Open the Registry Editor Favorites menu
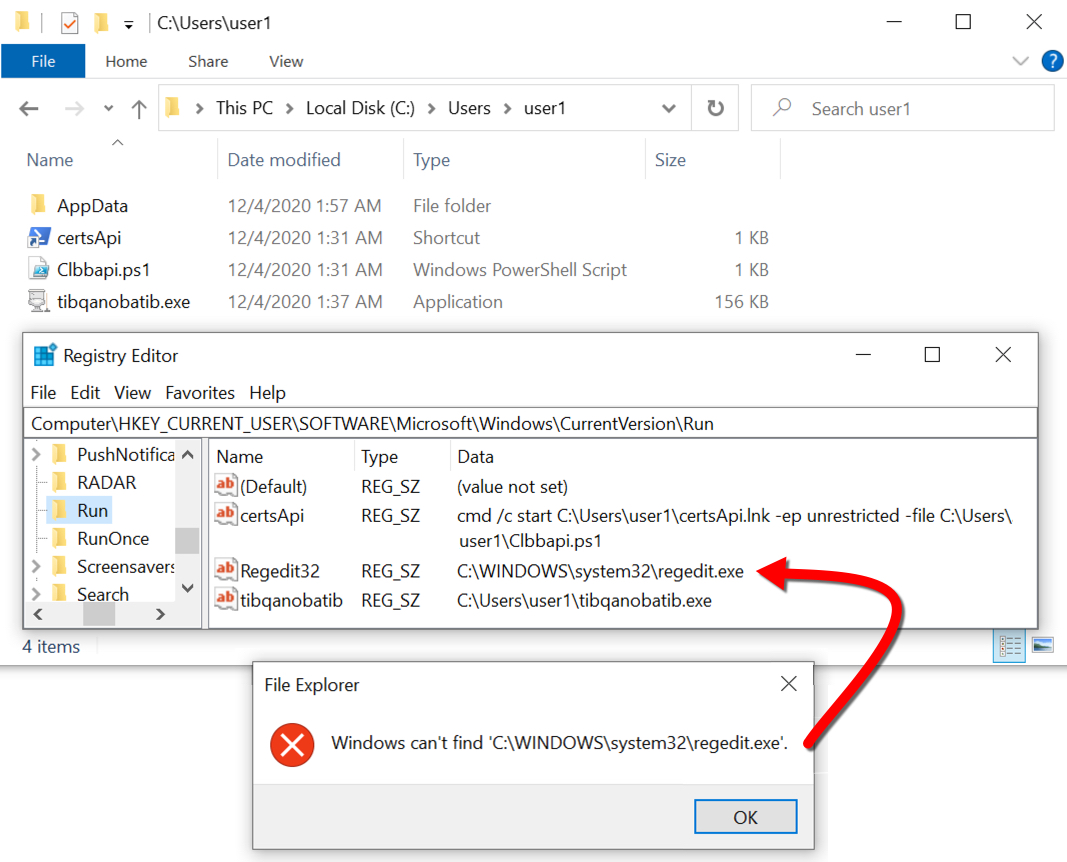The width and height of the screenshot is (1067, 862). (199, 393)
